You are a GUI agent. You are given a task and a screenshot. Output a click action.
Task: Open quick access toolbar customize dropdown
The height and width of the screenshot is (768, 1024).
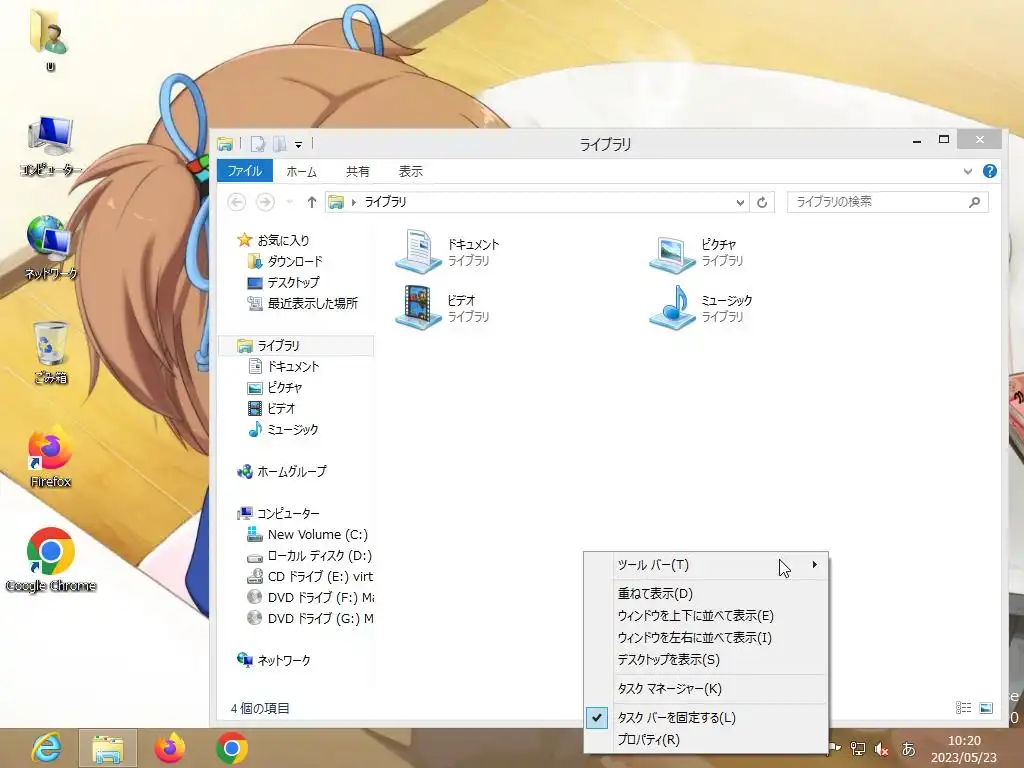click(298, 144)
